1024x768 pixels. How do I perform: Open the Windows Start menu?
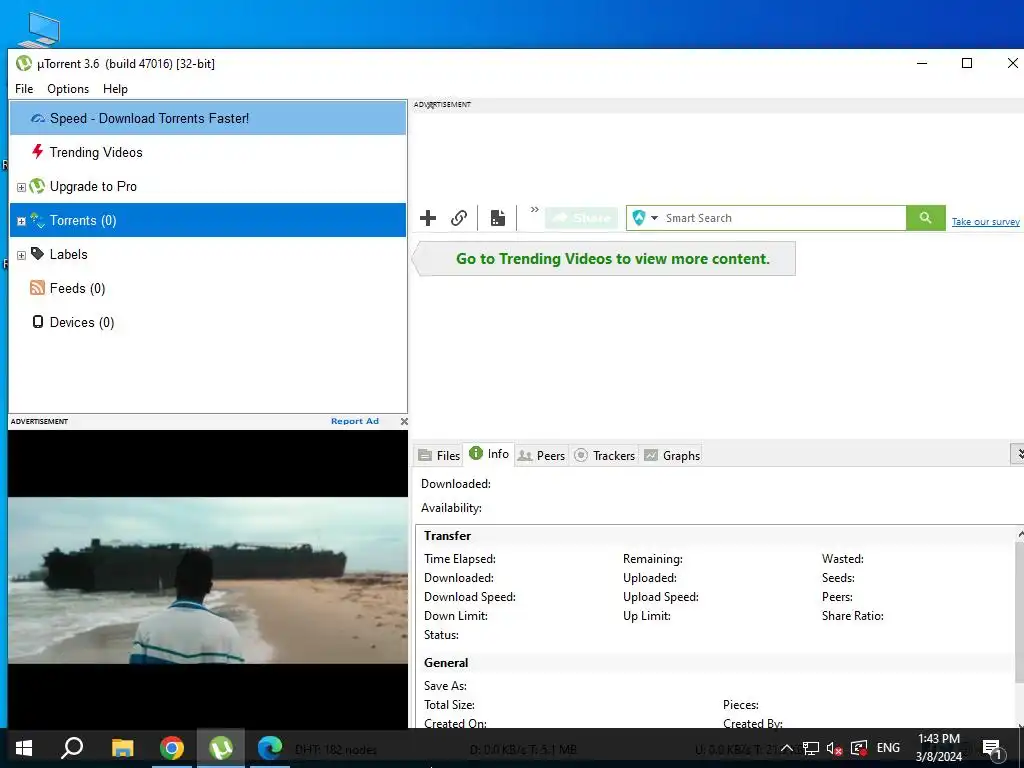24,748
